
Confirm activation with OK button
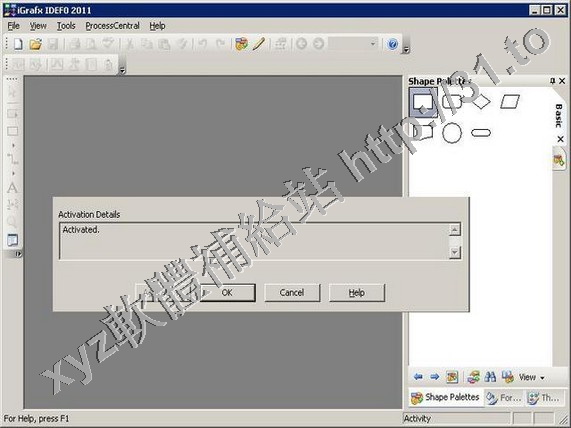coord(227,292)
